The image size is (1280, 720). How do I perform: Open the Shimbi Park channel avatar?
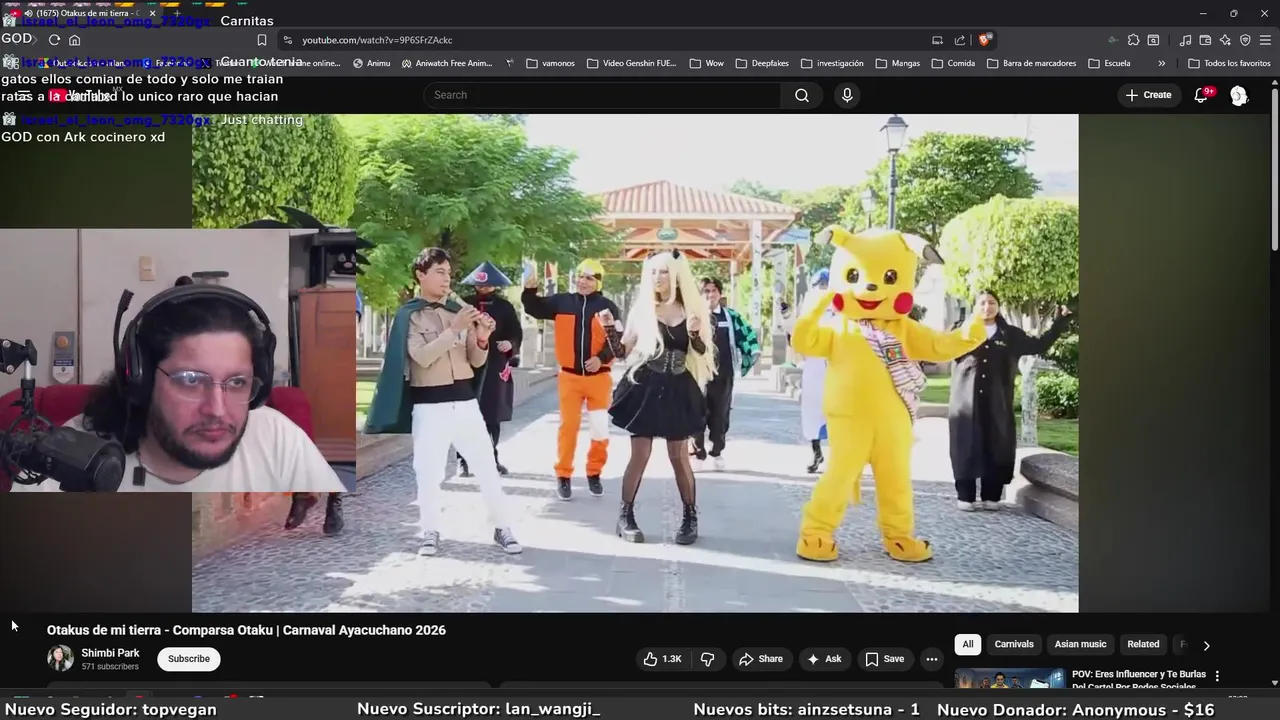pos(60,658)
